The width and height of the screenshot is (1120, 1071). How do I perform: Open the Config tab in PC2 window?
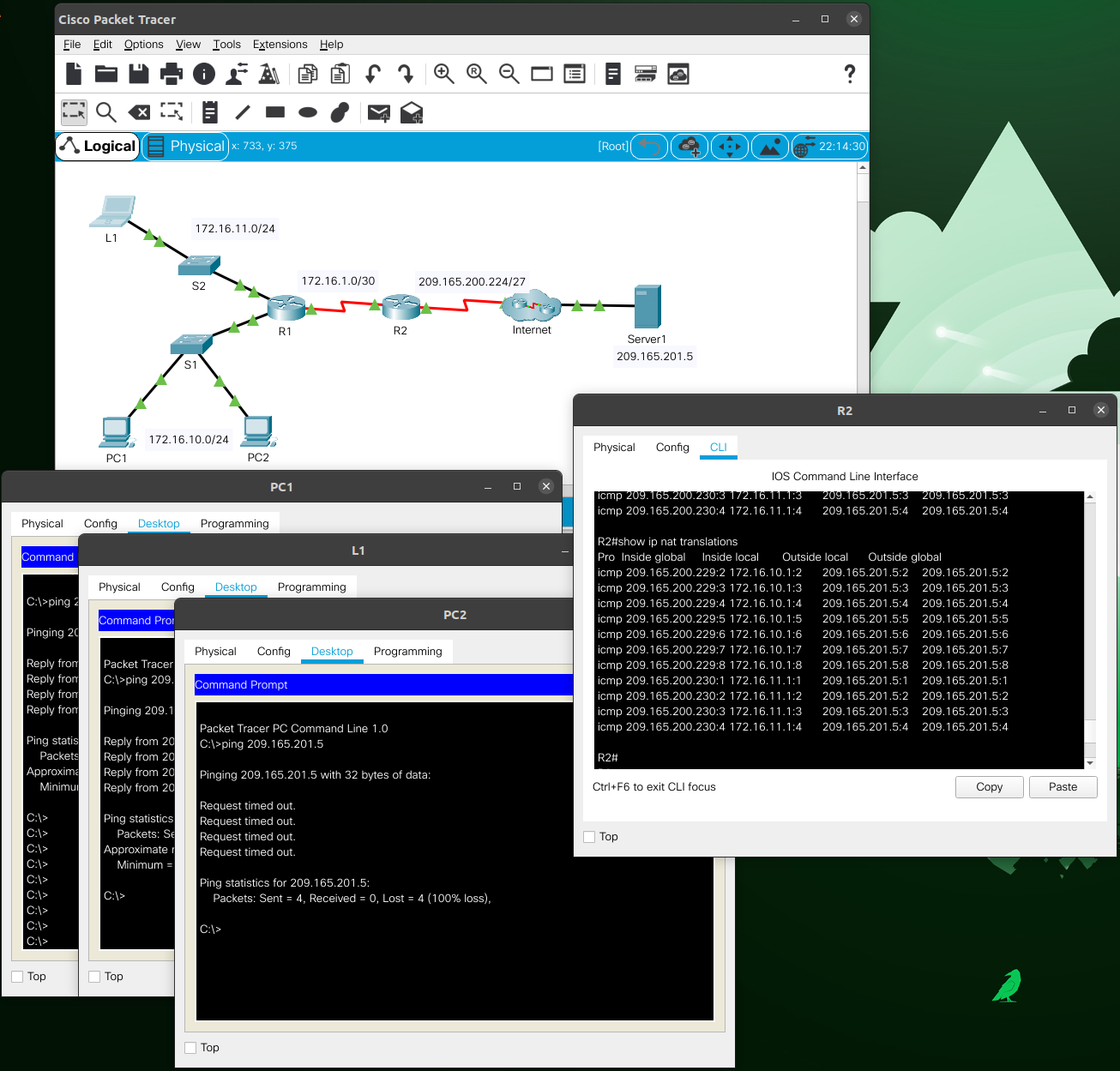coord(274,652)
